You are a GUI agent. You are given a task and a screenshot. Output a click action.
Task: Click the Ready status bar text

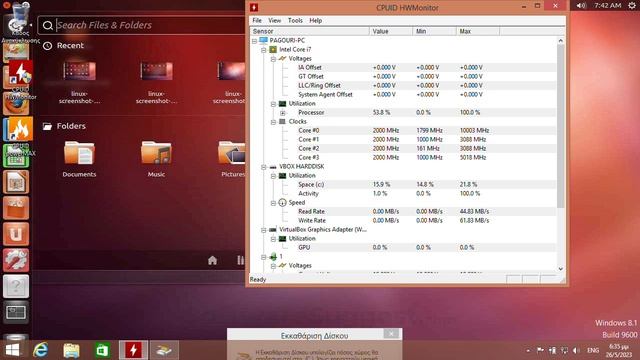point(258,280)
